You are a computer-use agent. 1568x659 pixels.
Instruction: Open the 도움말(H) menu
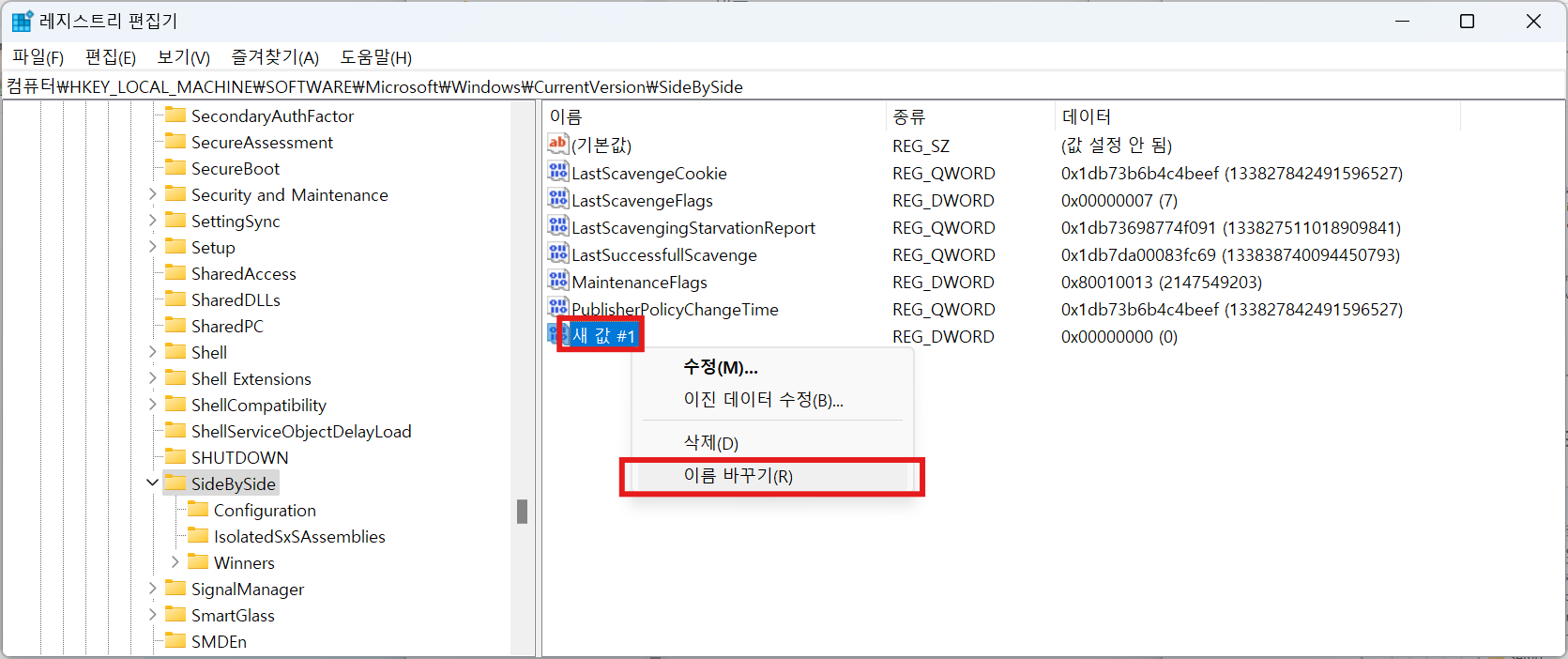click(376, 57)
